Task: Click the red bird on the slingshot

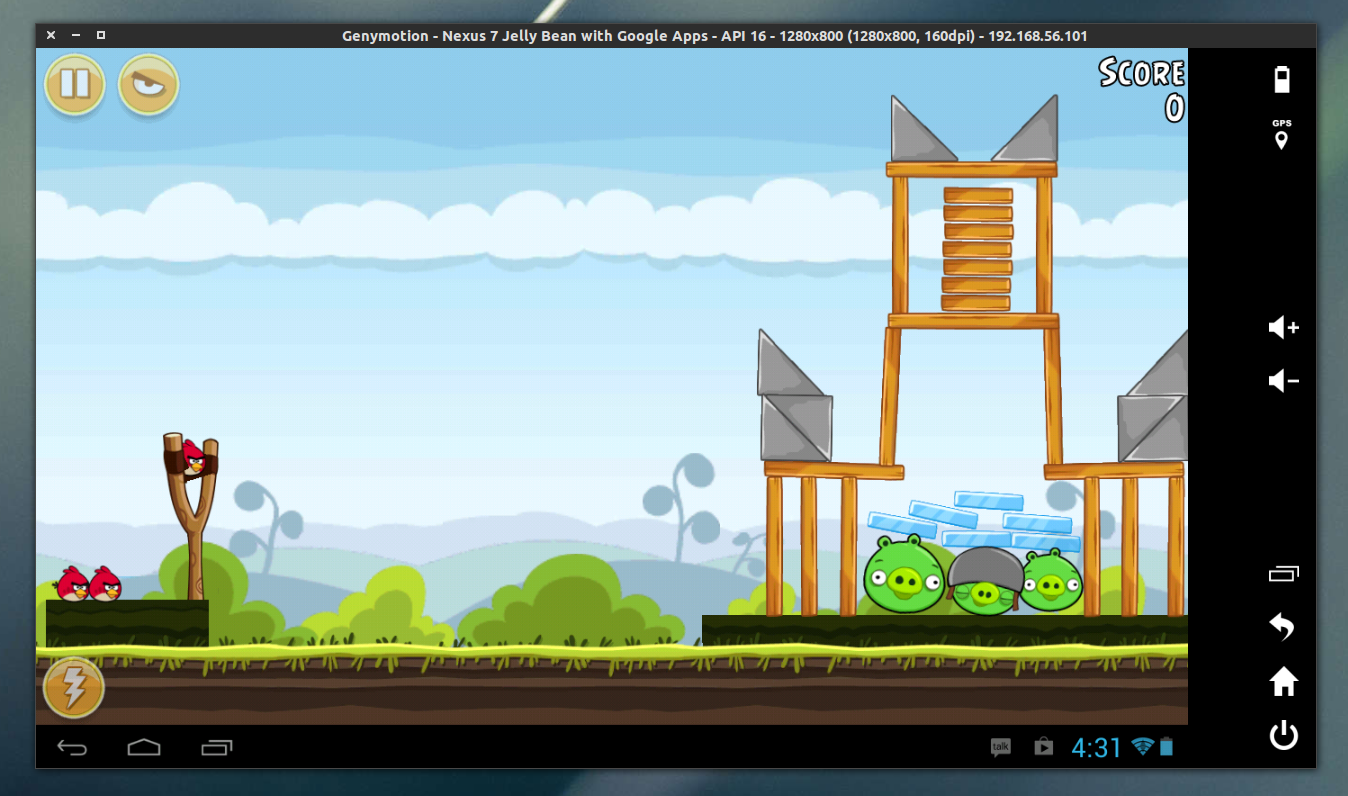Action: (x=192, y=457)
